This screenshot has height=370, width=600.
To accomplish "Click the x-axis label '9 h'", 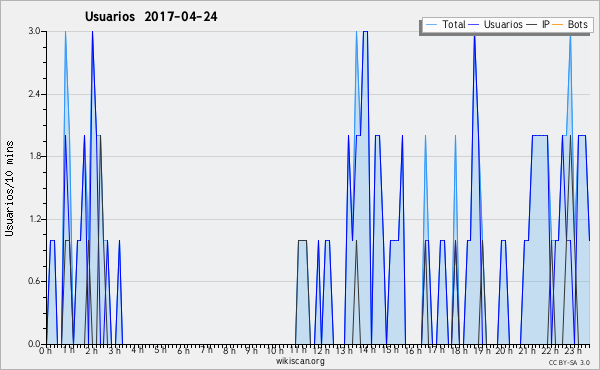I will point(252,351).
